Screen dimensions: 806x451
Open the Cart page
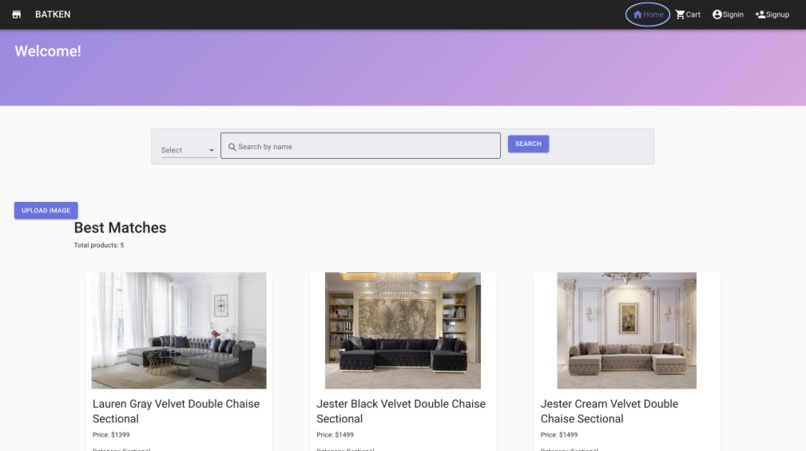click(x=688, y=14)
